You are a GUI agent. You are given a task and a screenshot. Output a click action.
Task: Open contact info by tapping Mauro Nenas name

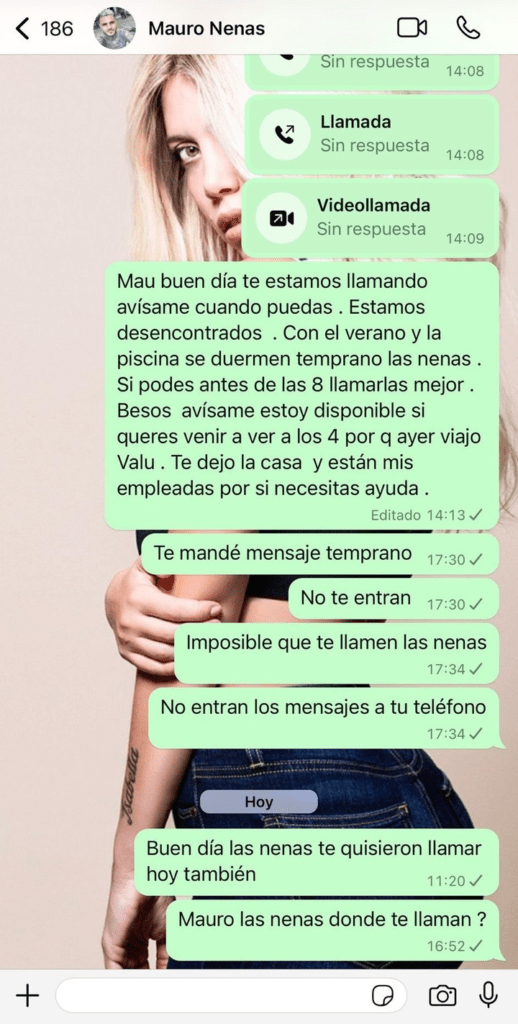(x=206, y=29)
